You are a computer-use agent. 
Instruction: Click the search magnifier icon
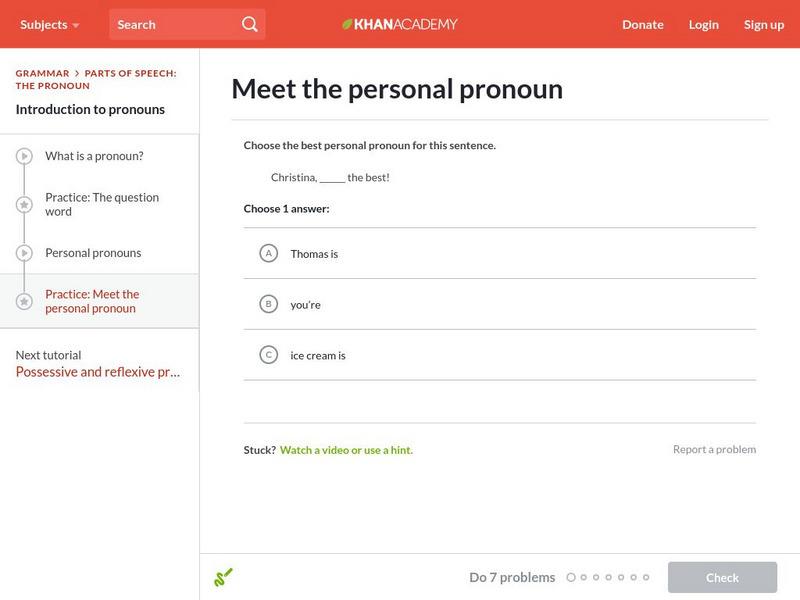(x=249, y=23)
